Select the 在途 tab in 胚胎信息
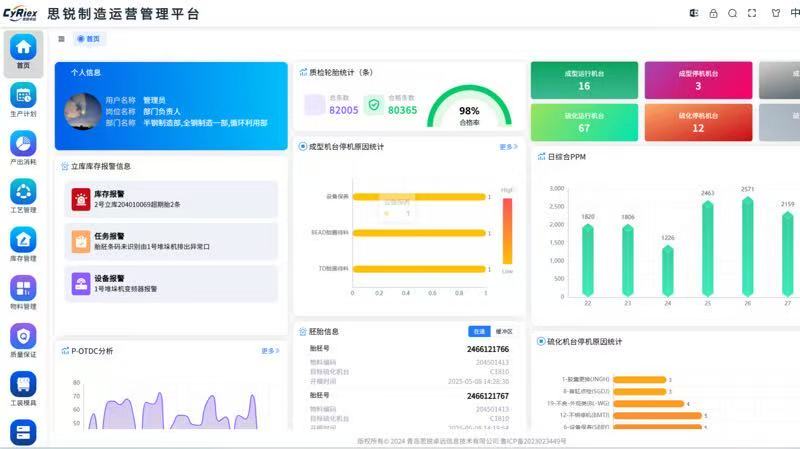Image resolution: width=800 pixels, height=449 pixels. point(479,331)
